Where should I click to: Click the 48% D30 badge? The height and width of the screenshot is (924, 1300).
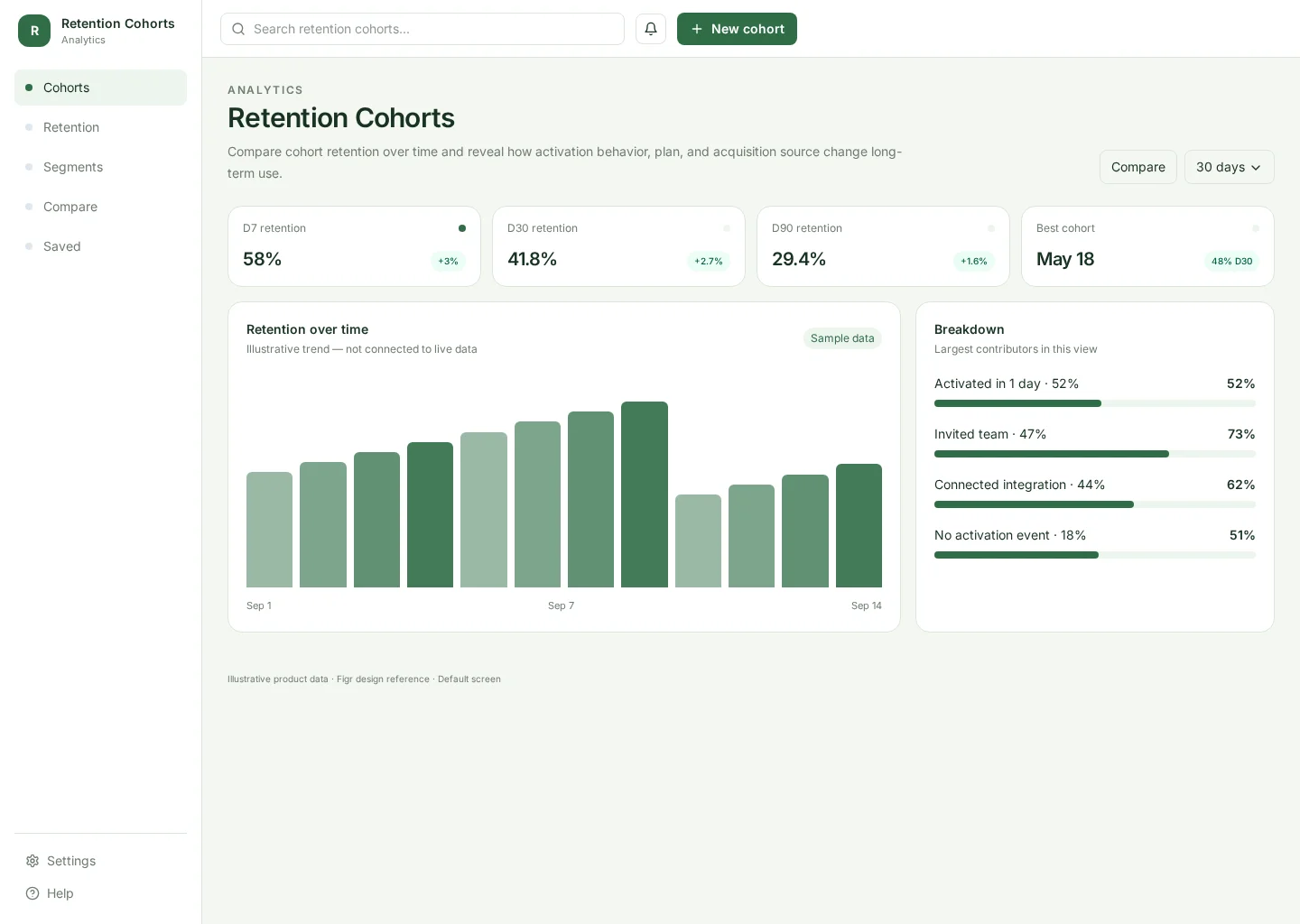[x=1231, y=261]
